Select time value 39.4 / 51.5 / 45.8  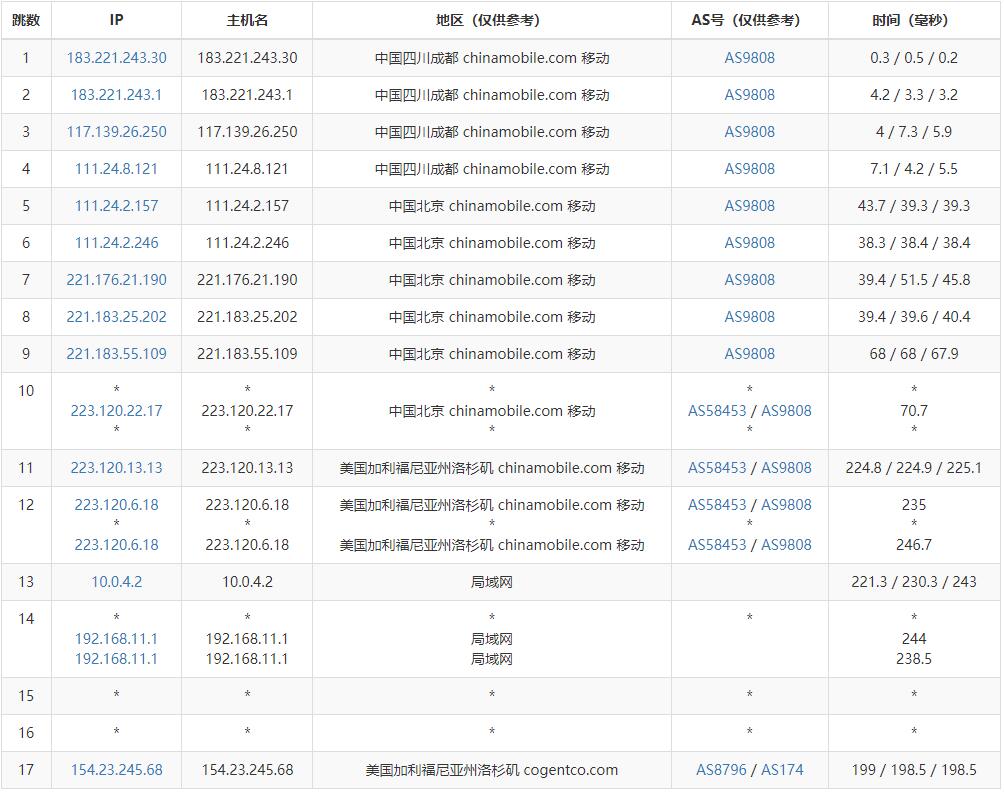coord(914,280)
